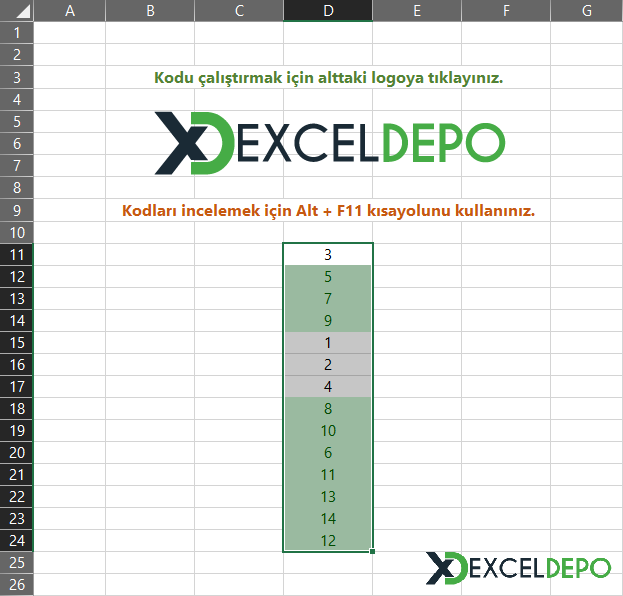Select column G header
The height and width of the screenshot is (596, 623).
coord(587,10)
